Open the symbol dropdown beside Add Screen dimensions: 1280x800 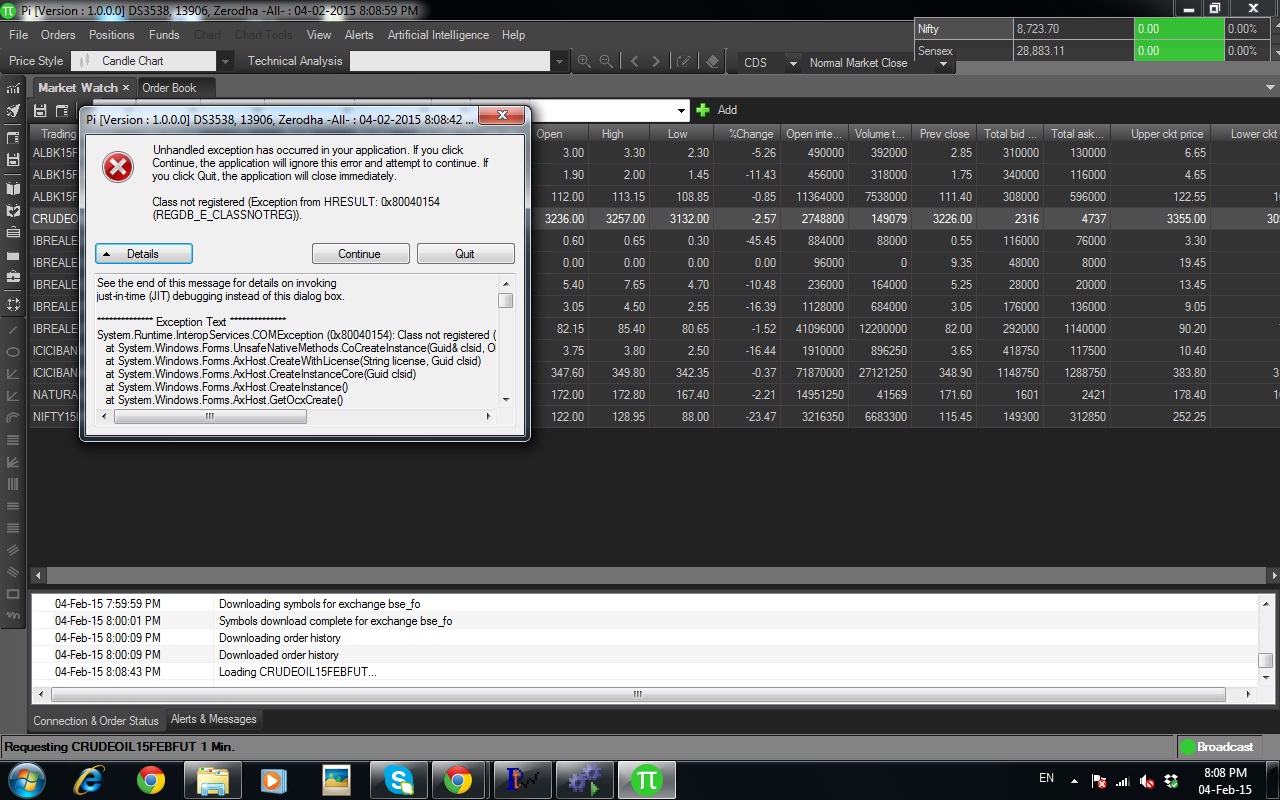pos(682,110)
